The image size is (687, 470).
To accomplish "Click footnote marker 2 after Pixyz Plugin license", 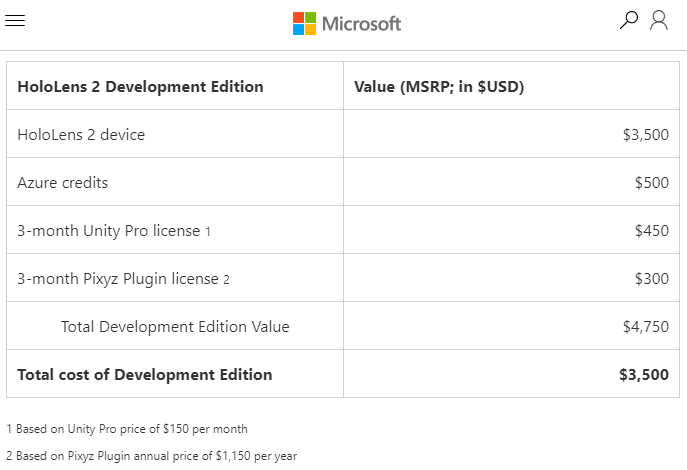I will click(227, 279).
